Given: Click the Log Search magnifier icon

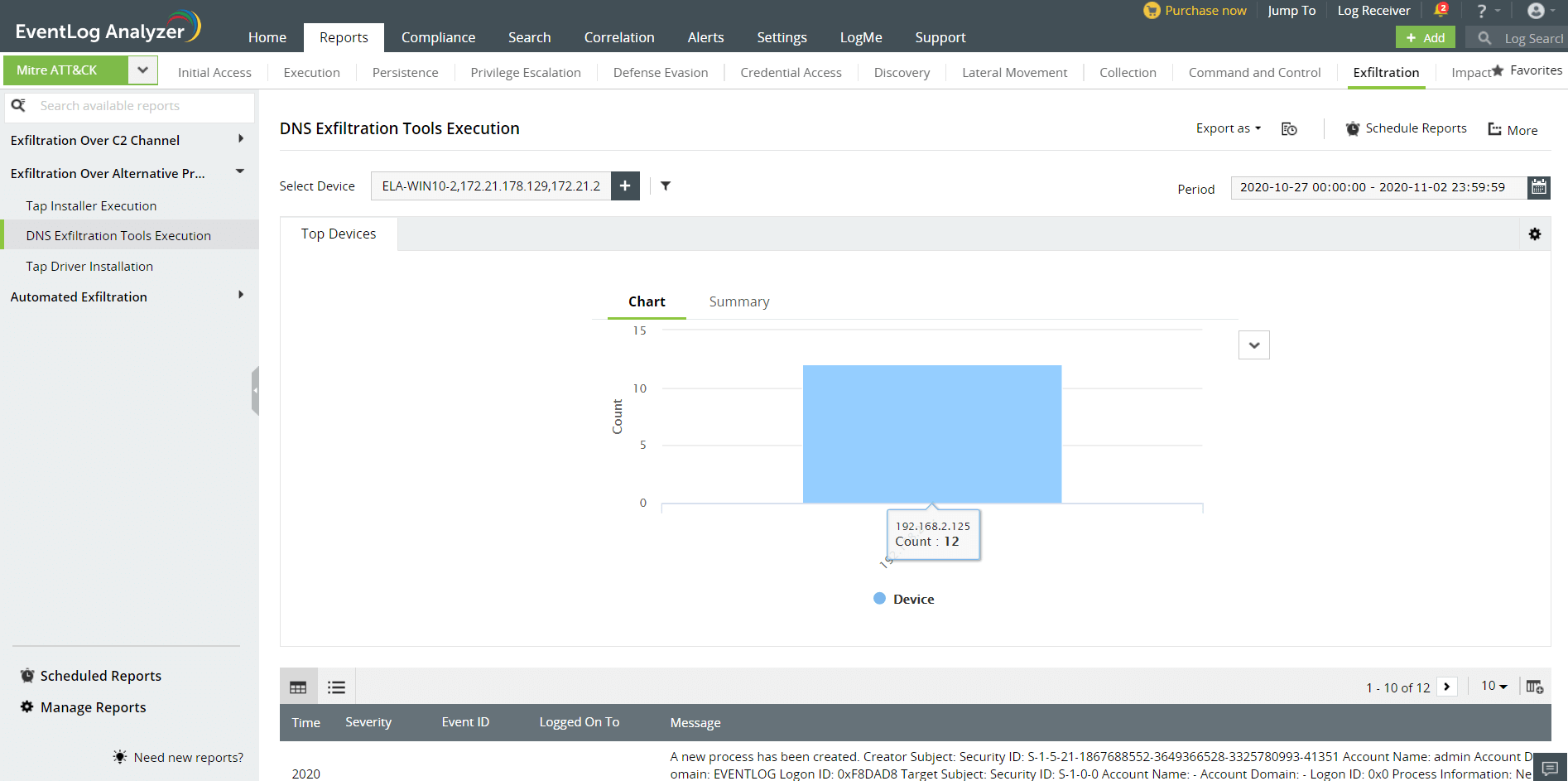Looking at the screenshot, I should coord(1484,38).
